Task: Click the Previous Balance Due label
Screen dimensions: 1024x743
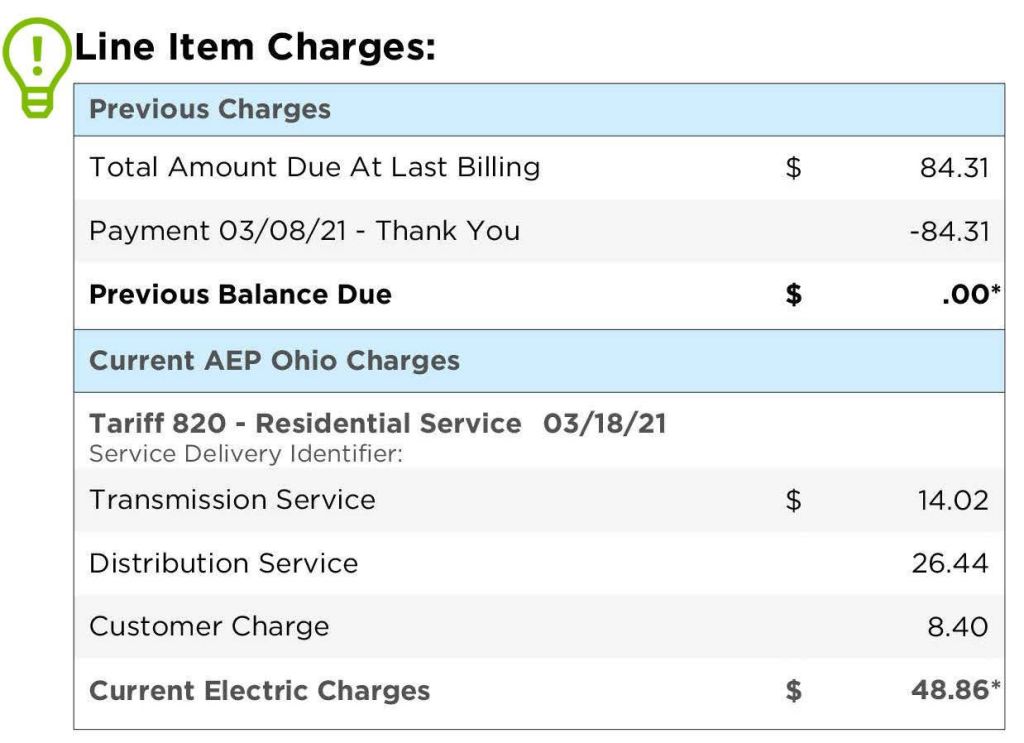Action: coord(240,295)
